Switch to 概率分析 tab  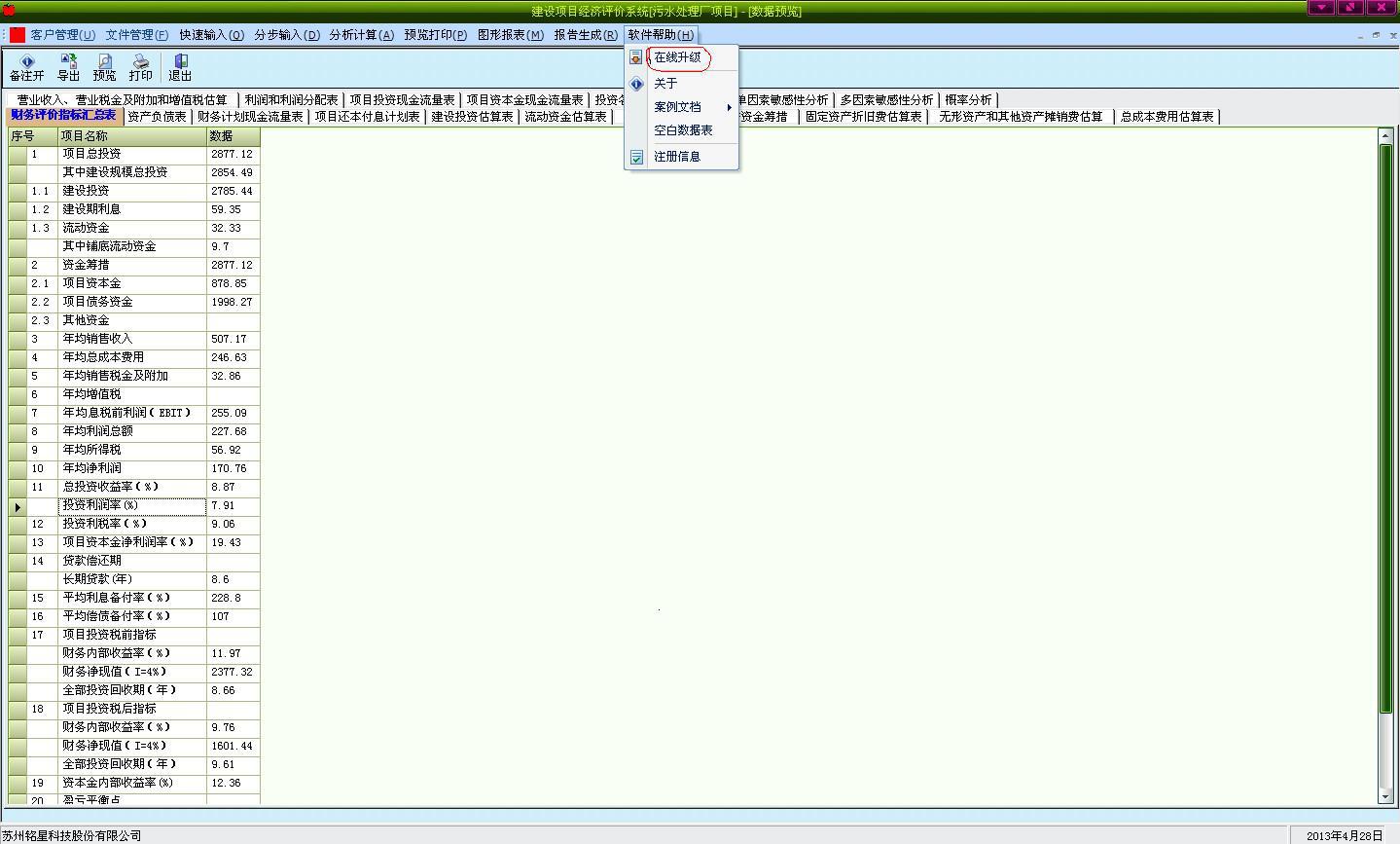click(969, 100)
